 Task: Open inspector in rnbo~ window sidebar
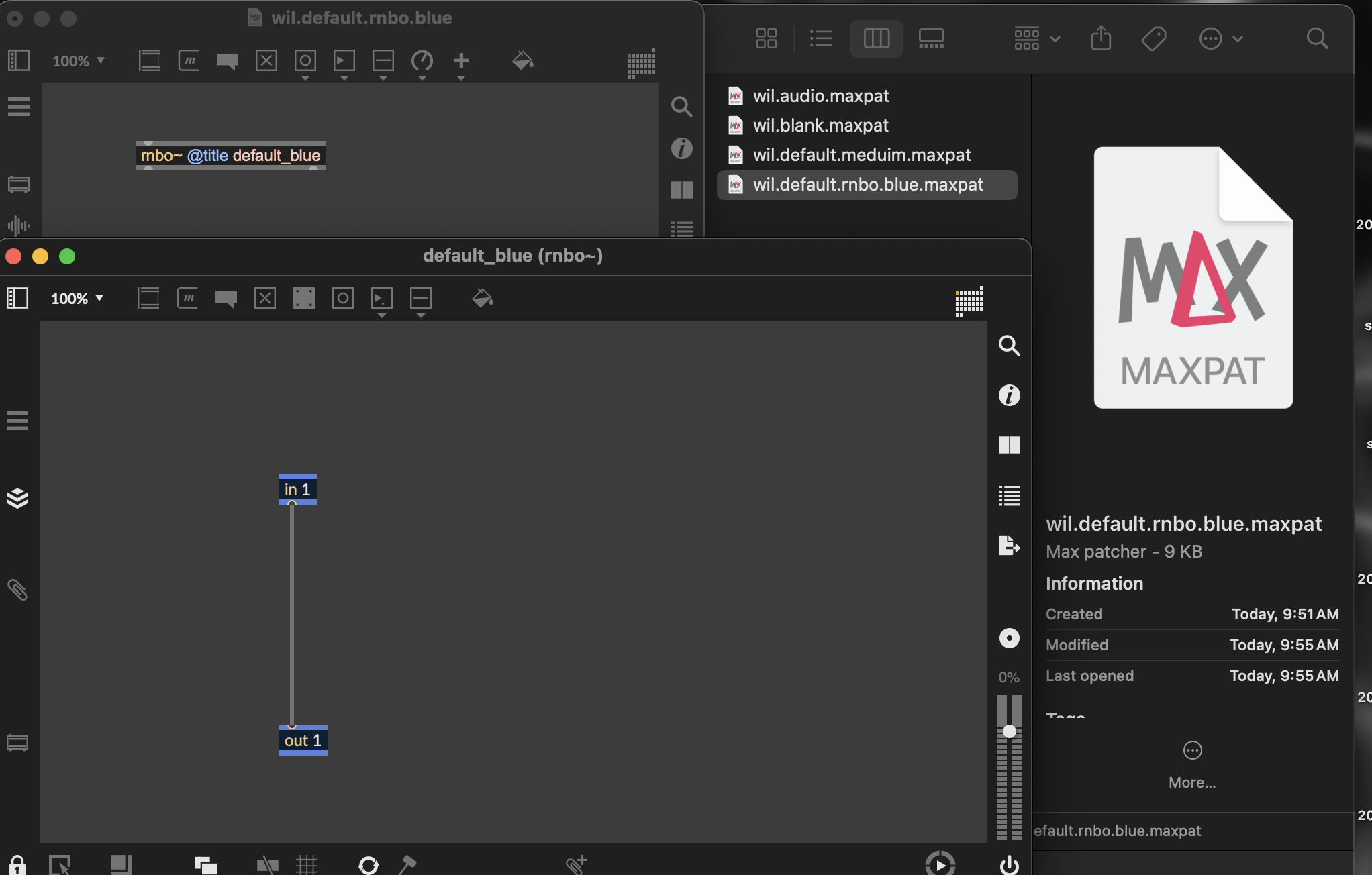pyautogui.click(x=1009, y=395)
